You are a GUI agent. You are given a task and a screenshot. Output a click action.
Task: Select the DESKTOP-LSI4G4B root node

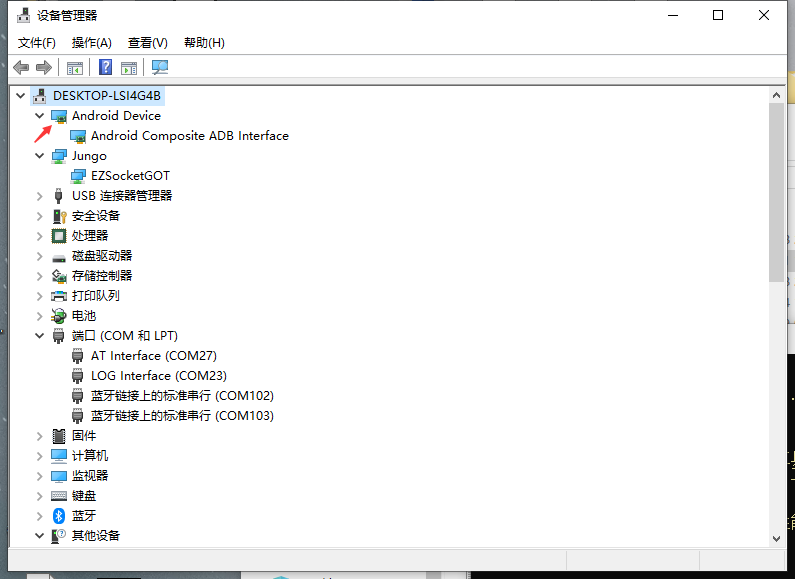(106, 96)
